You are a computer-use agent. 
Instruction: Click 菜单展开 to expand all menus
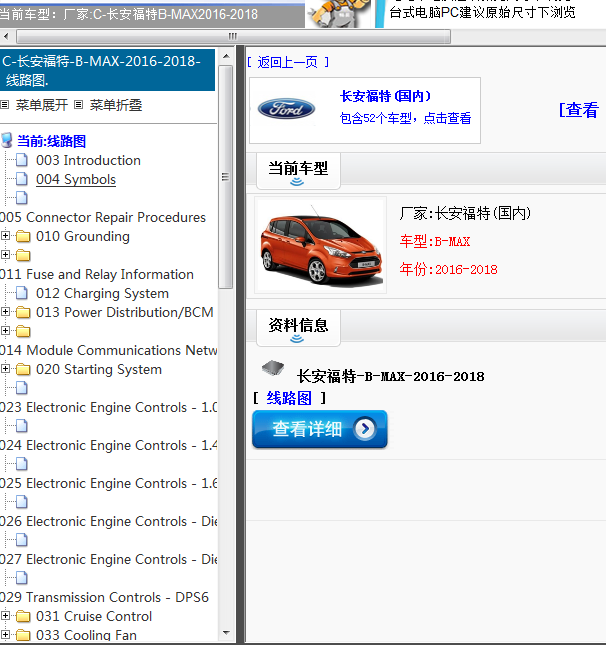(42, 105)
